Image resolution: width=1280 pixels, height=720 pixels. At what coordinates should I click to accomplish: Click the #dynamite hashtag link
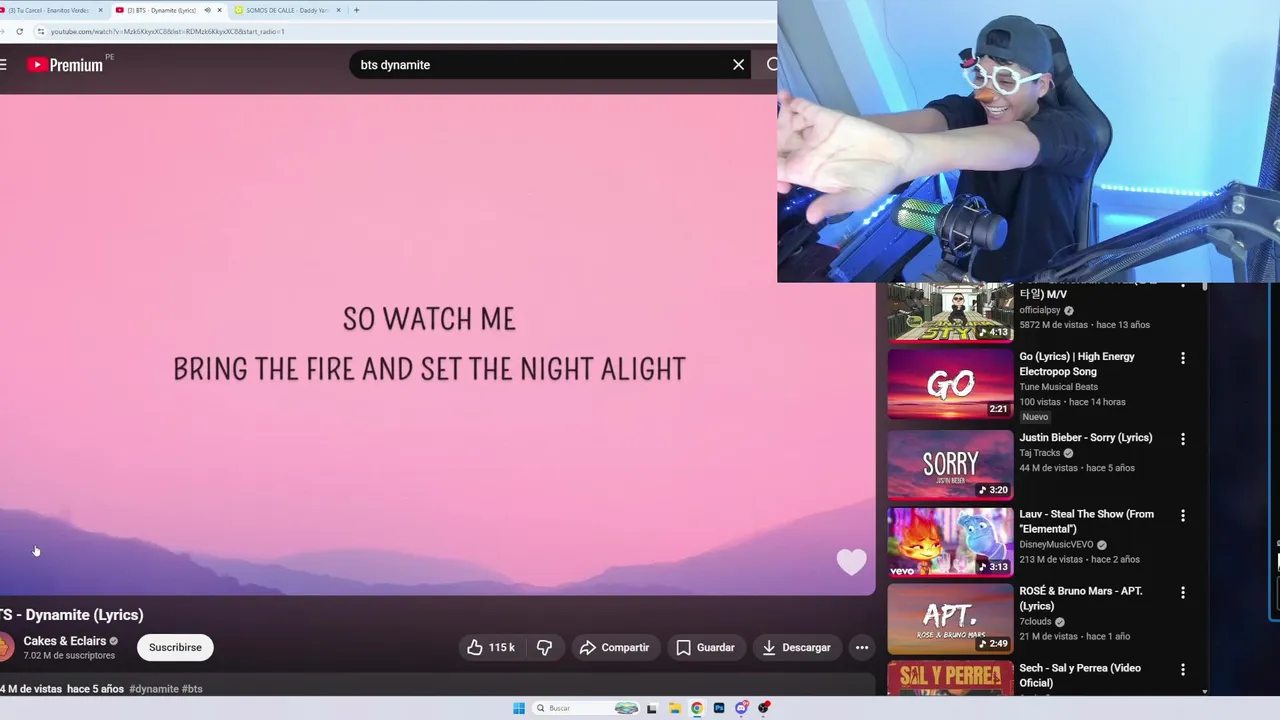tap(154, 689)
